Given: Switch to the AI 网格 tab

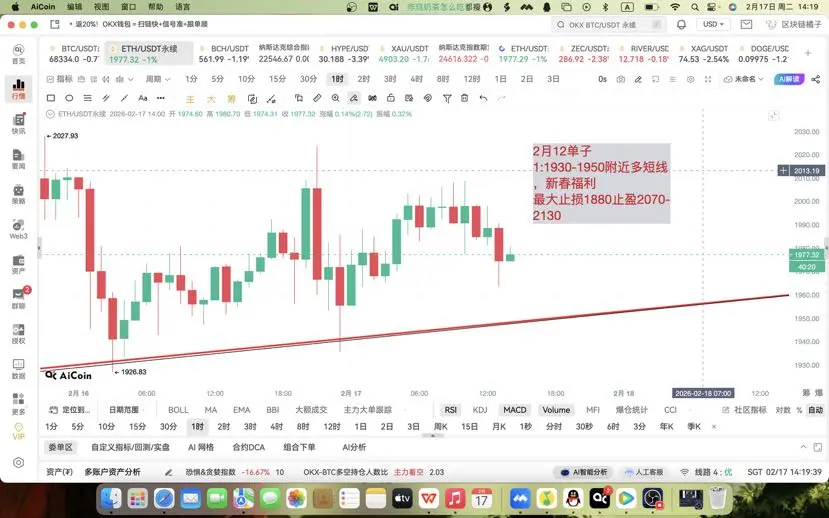Looking at the screenshot, I should (x=201, y=447).
